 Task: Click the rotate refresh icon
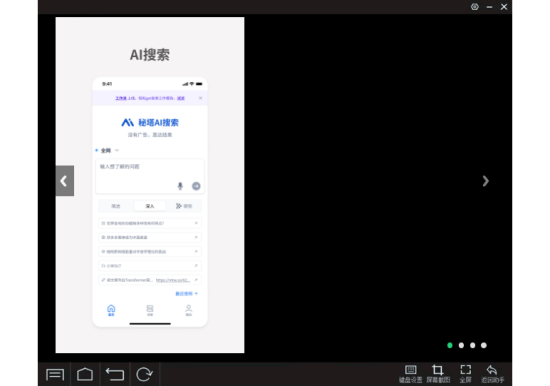pos(144,374)
